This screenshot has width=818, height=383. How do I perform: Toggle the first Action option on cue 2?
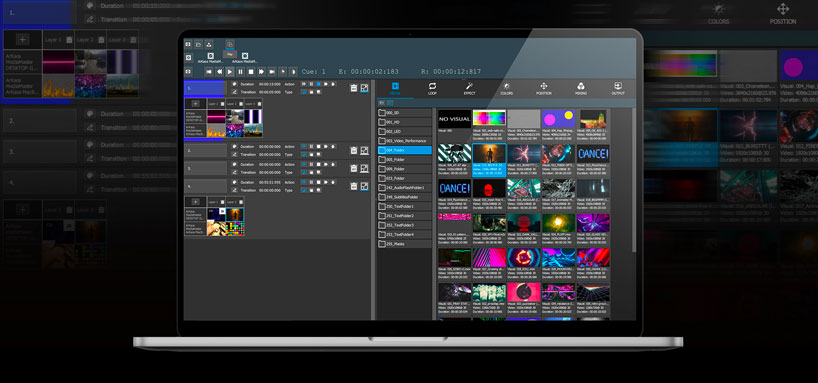[304, 147]
